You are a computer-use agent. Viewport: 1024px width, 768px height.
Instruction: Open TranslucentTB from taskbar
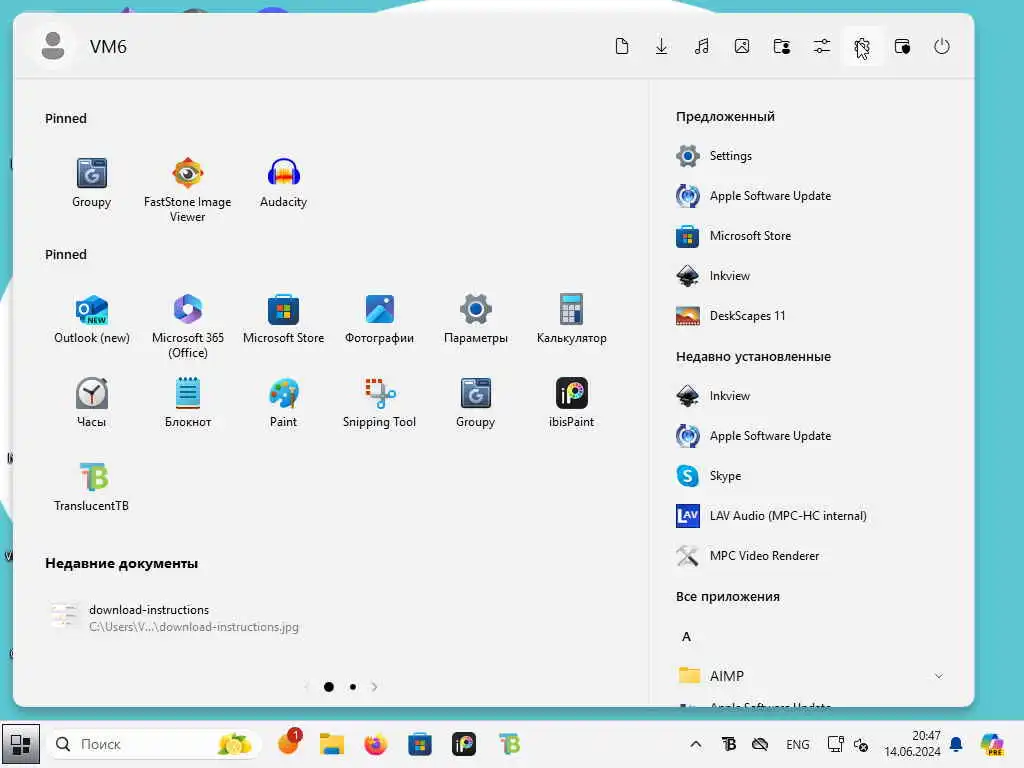point(509,744)
